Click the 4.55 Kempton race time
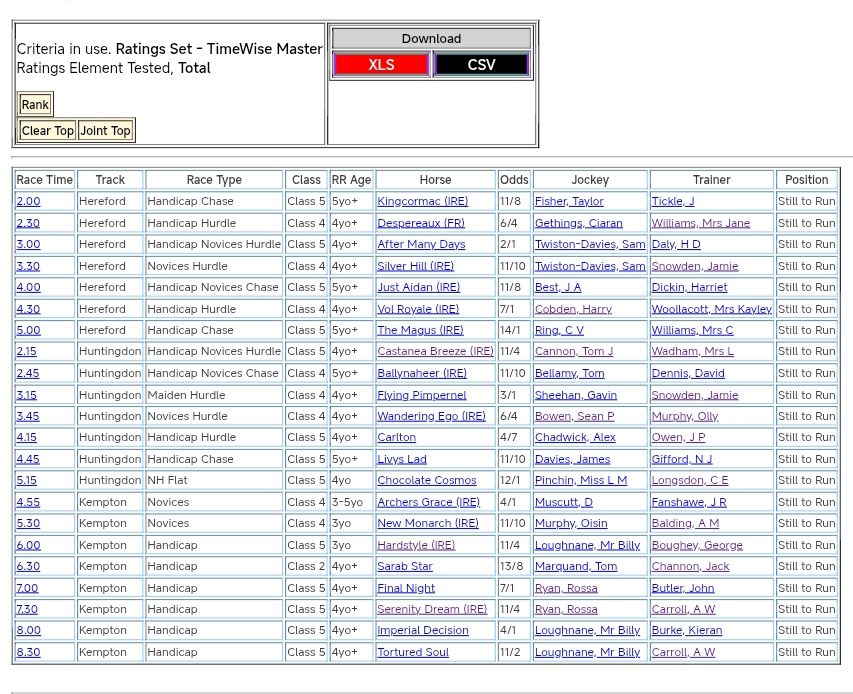 28,502
